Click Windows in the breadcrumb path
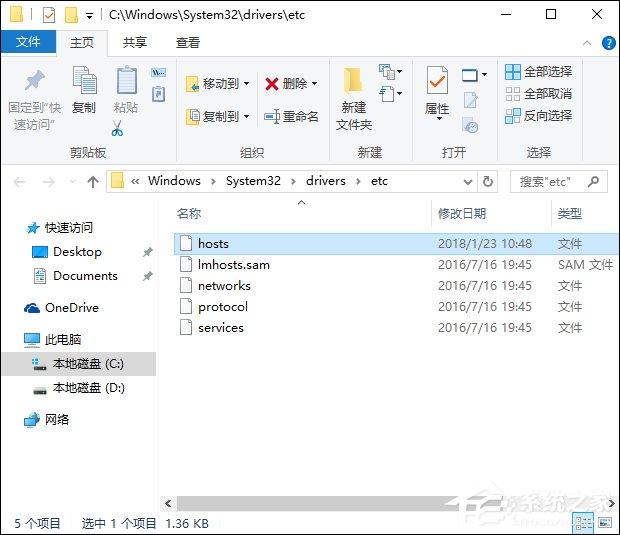This screenshot has height=535, width=620. coord(174,181)
